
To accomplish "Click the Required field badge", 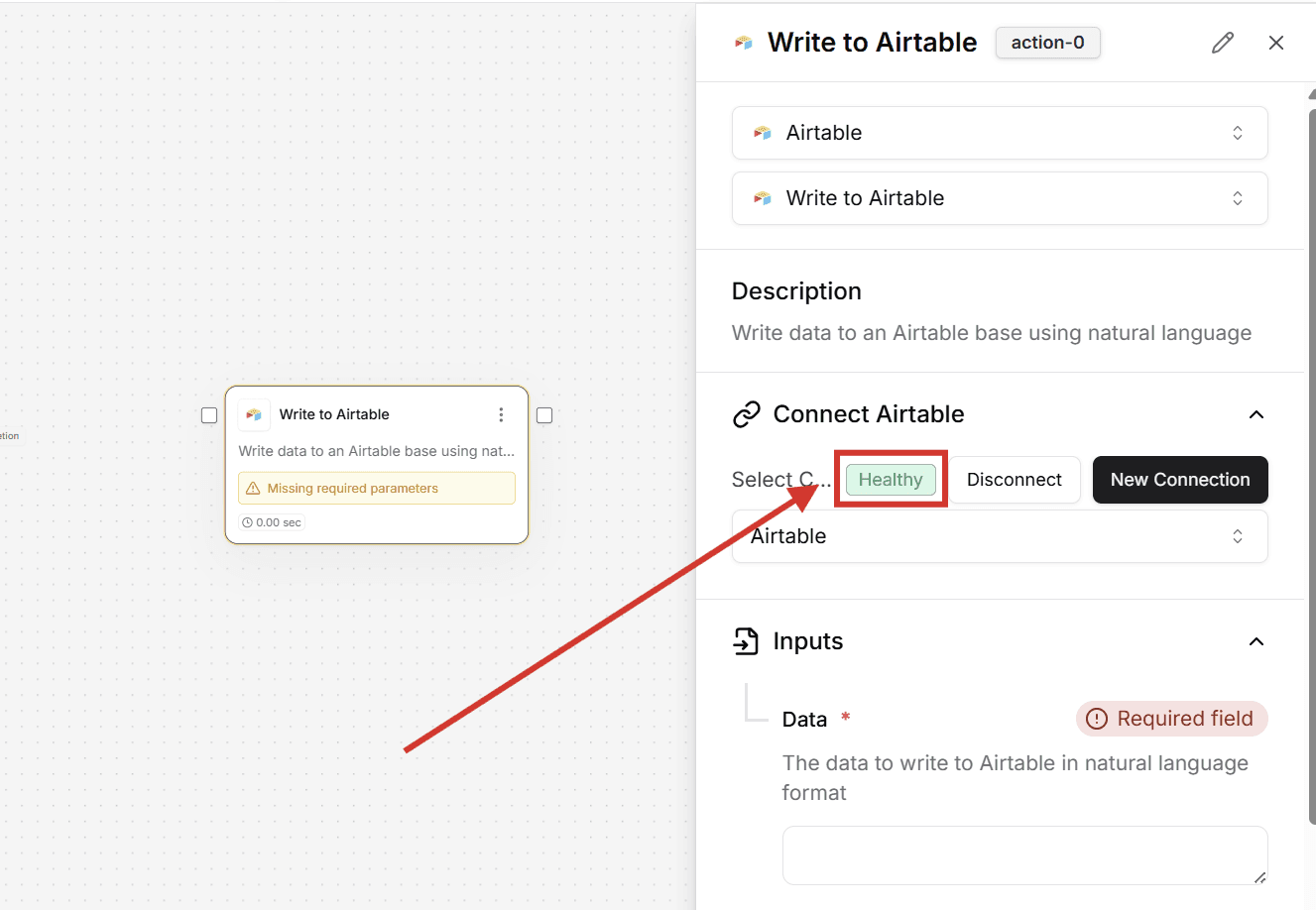I will tap(1172, 719).
